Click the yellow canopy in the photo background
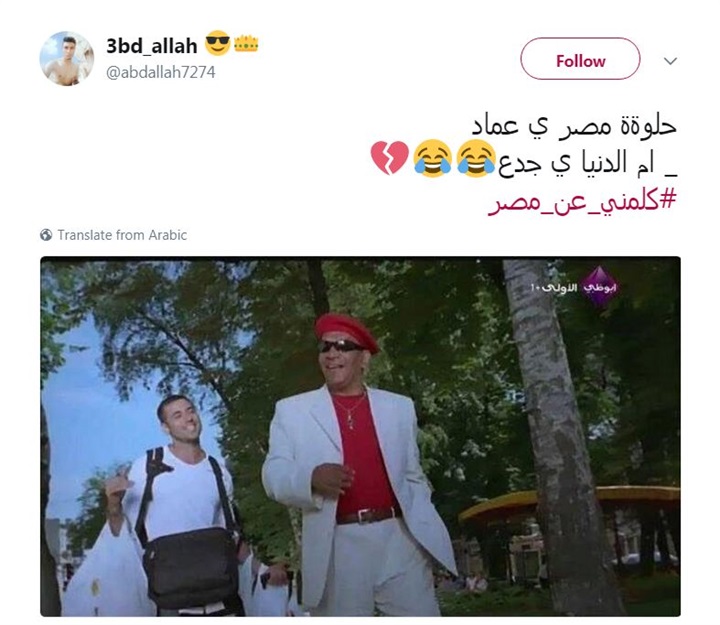Viewport: 720px width, 625px height. pos(569,503)
